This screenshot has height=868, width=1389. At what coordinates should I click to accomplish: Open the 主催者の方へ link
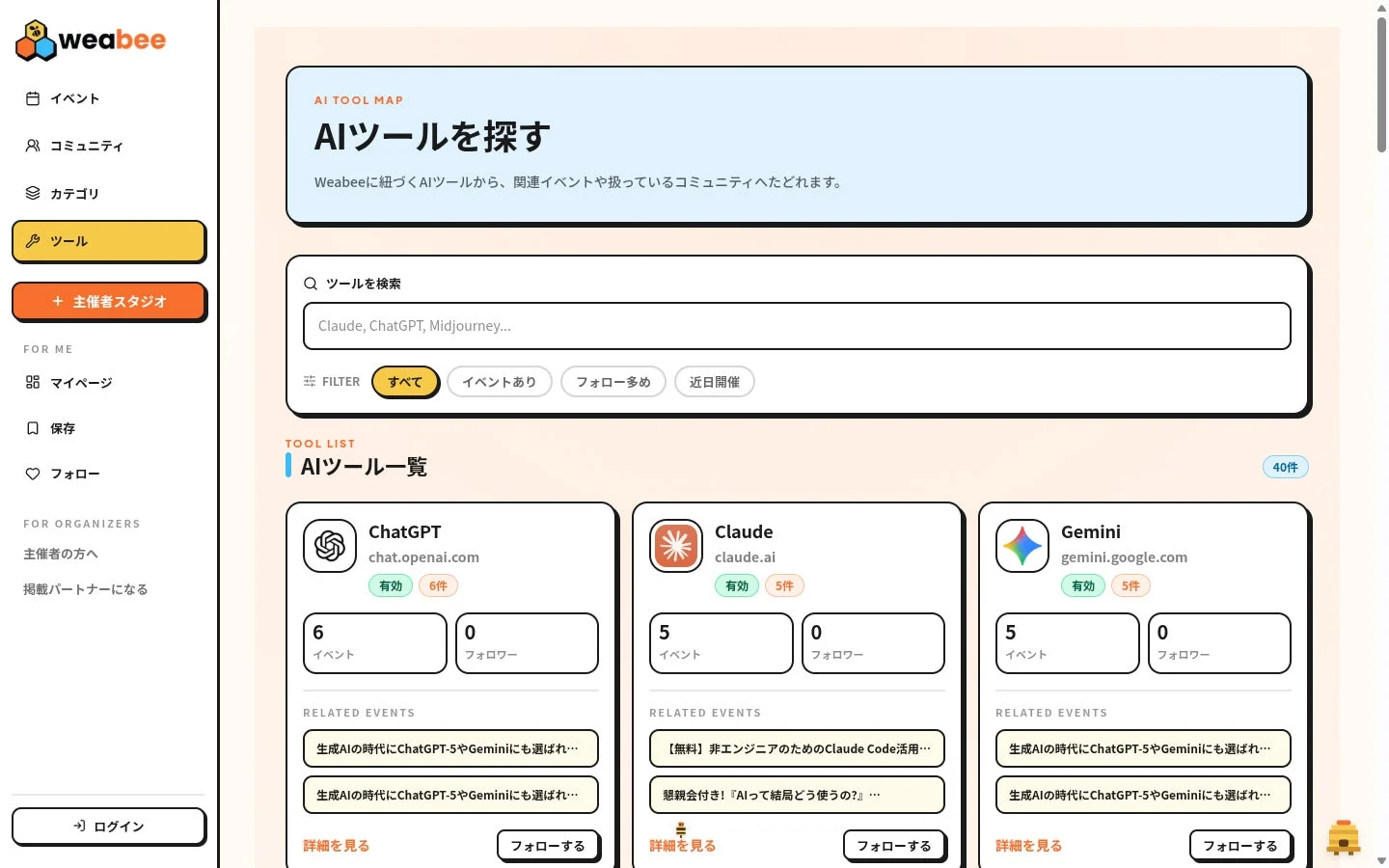(x=61, y=554)
